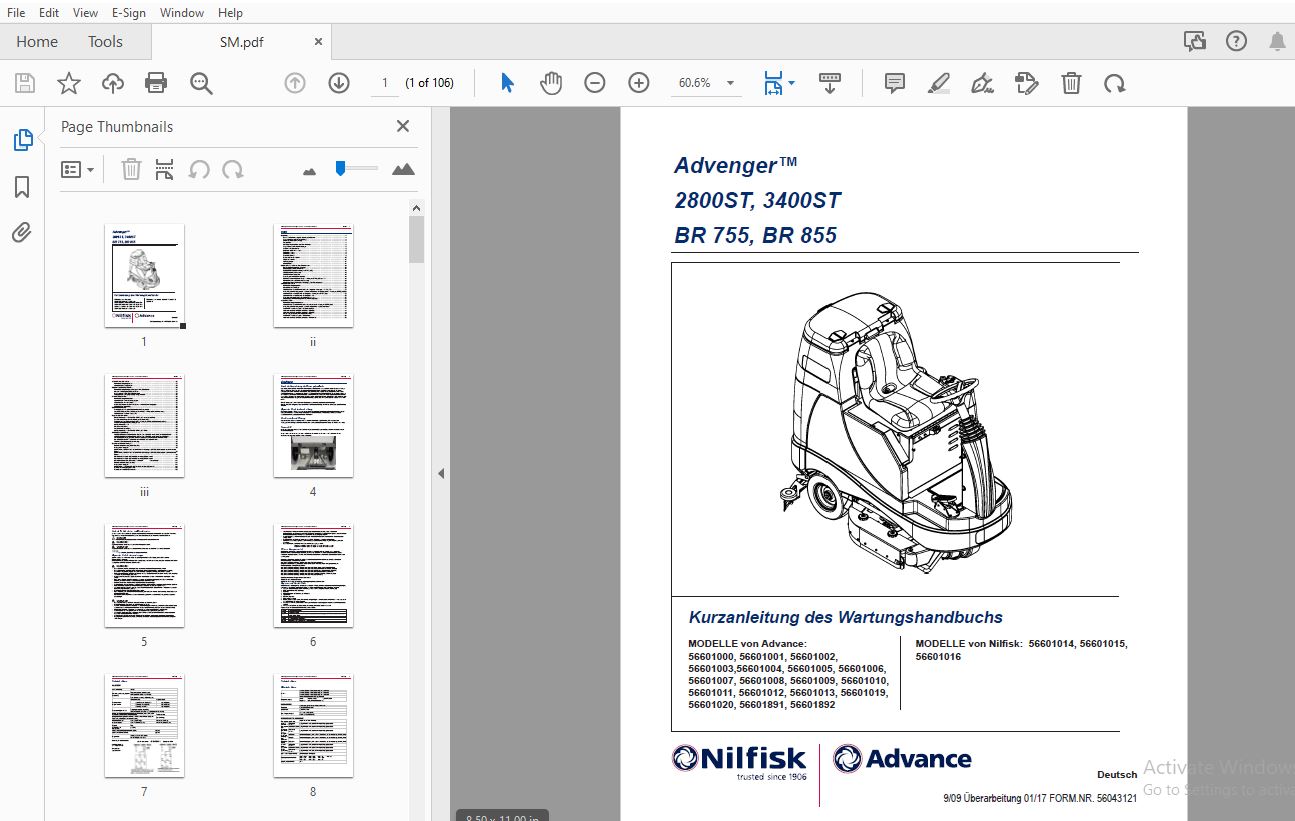The height and width of the screenshot is (821, 1295).
Task: Save the file with the floppy disk icon
Action: coord(25,83)
